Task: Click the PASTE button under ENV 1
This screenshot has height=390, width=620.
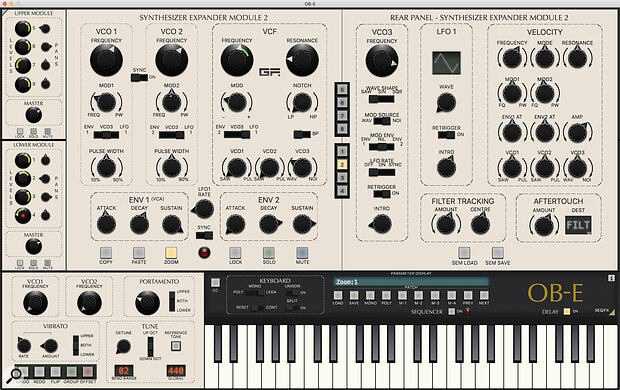Action: (x=139, y=252)
